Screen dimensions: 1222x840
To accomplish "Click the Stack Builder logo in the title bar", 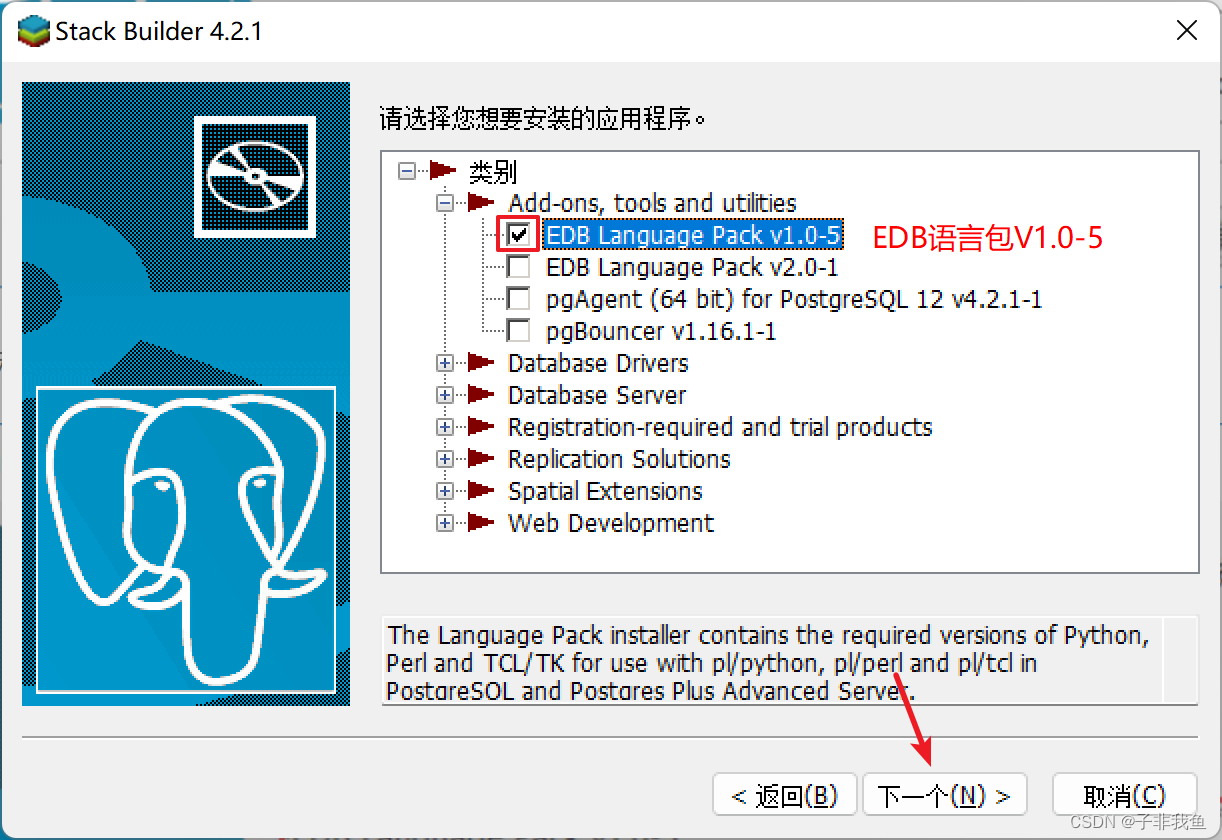I will point(33,30).
